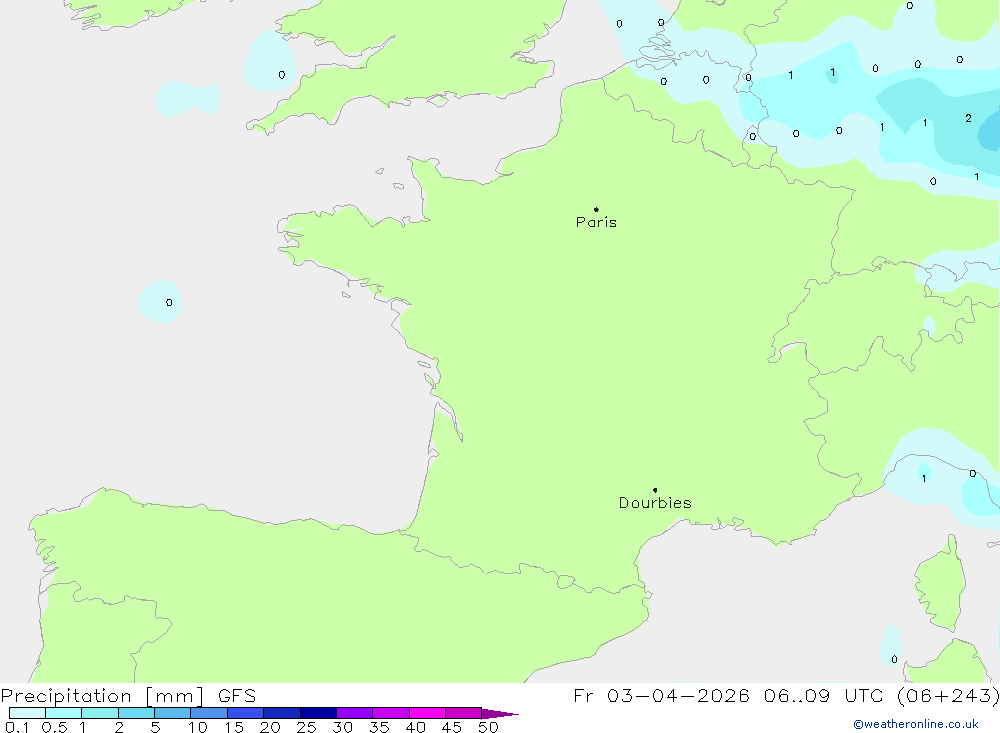Click the 5 mm blue legend swatch
Image resolution: width=1000 pixels, height=733 pixels.
tap(172, 713)
